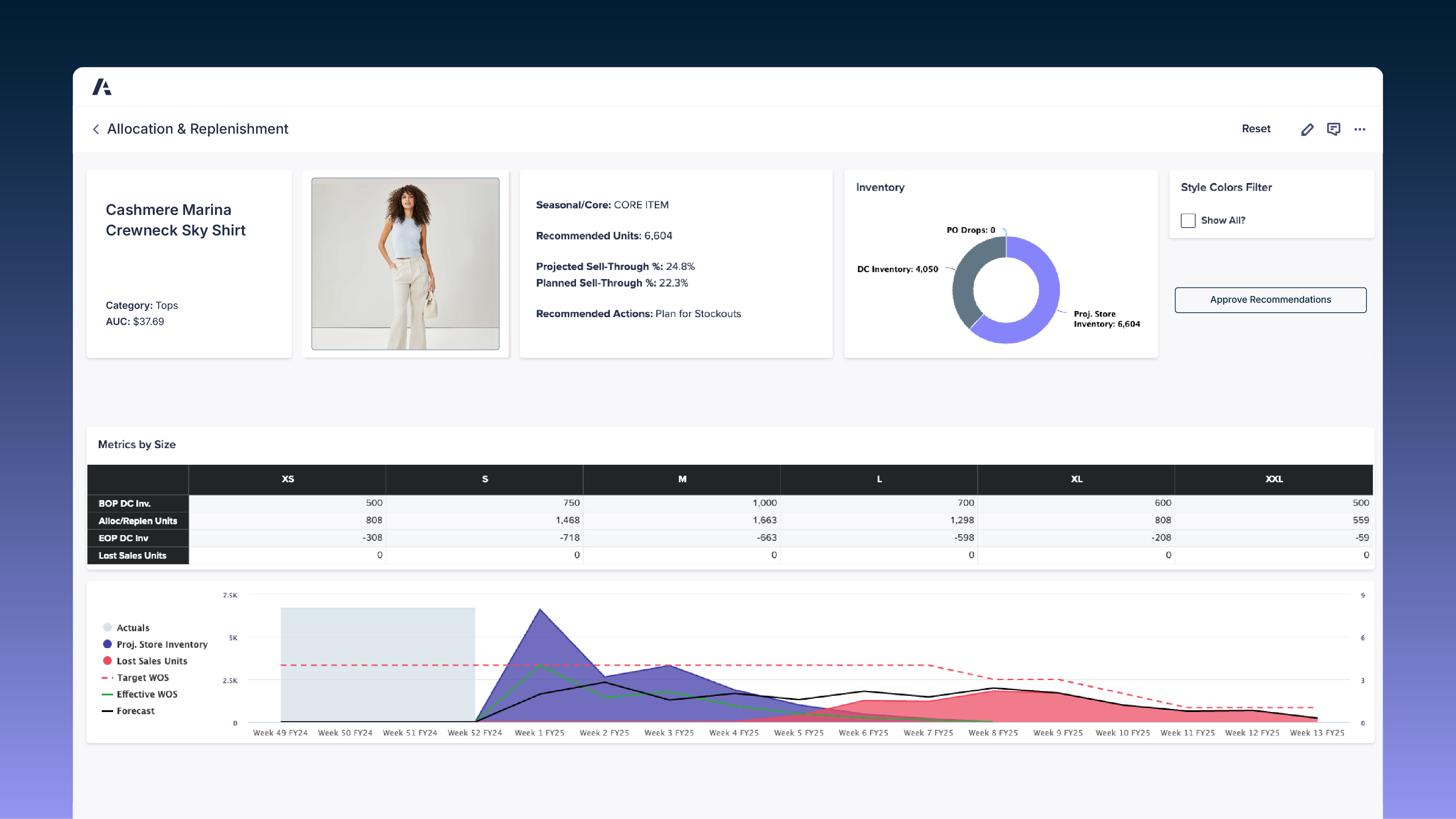Select the XXL column header
Viewport: 1456px width, 819px height.
tap(1273, 479)
